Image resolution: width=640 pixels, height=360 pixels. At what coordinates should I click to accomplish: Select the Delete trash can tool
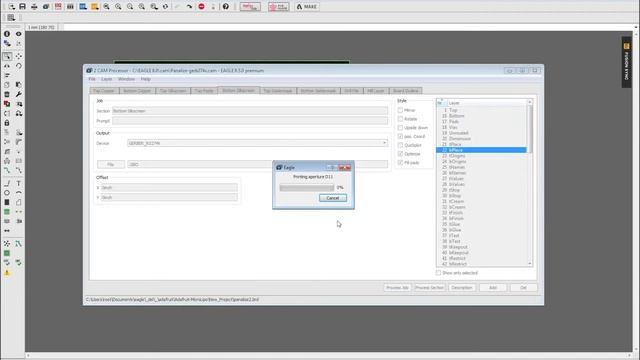pos(7,94)
